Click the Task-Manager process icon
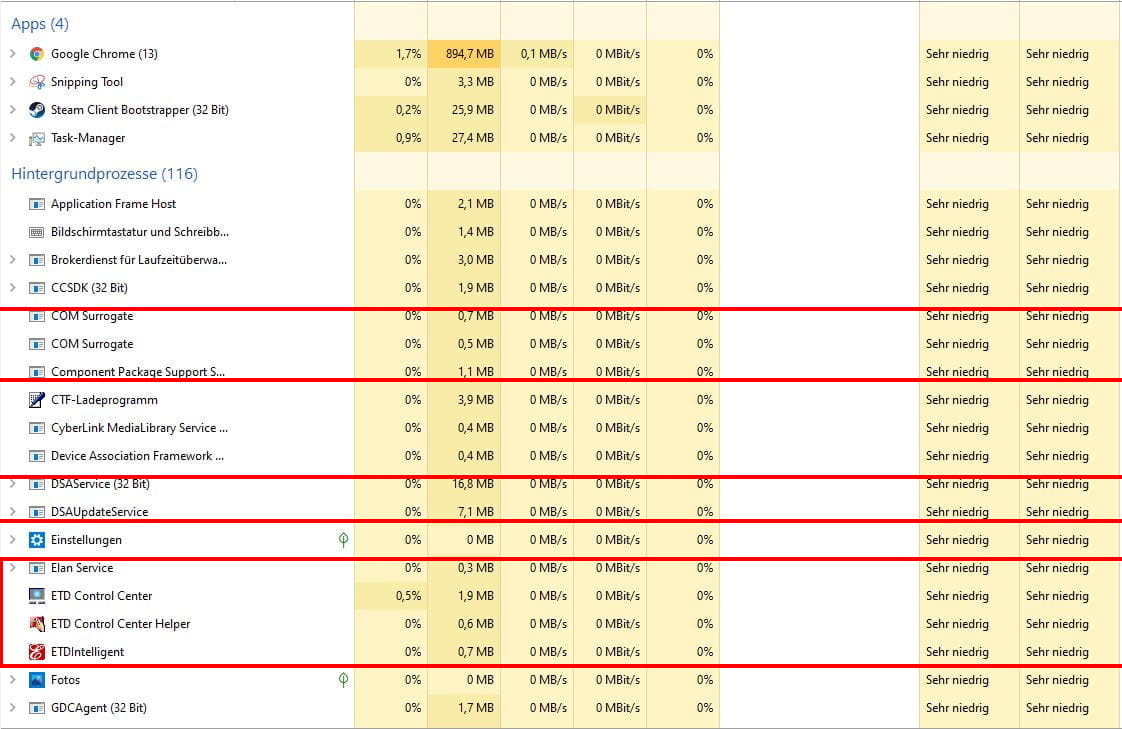Screen dimensions: 1122x729 (x=37, y=138)
